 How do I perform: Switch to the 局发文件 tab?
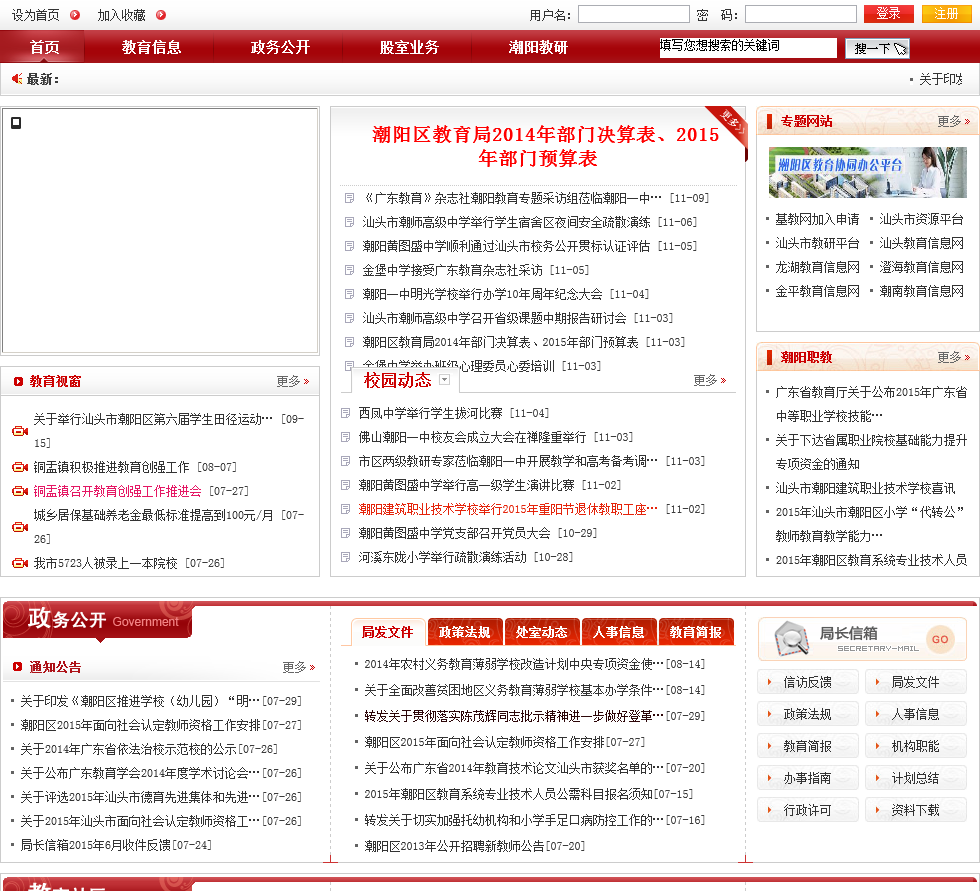tap(388, 632)
